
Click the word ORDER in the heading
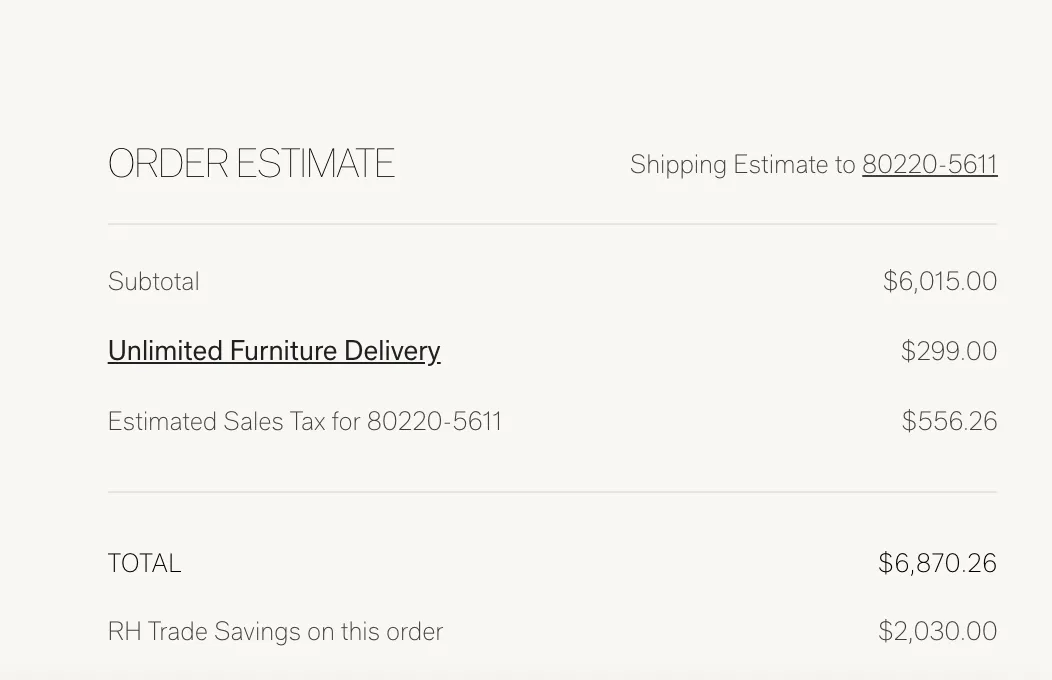click(168, 163)
